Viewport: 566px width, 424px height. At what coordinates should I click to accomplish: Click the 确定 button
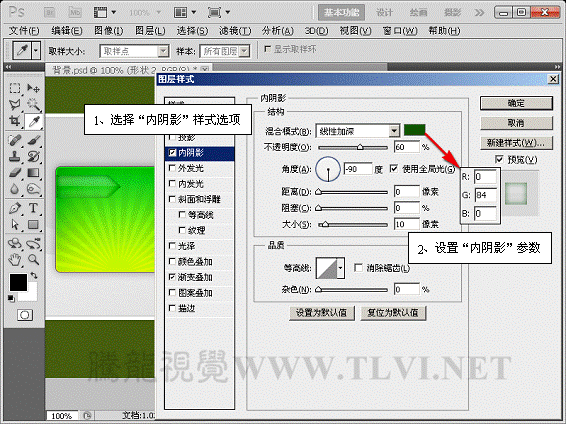[516, 103]
